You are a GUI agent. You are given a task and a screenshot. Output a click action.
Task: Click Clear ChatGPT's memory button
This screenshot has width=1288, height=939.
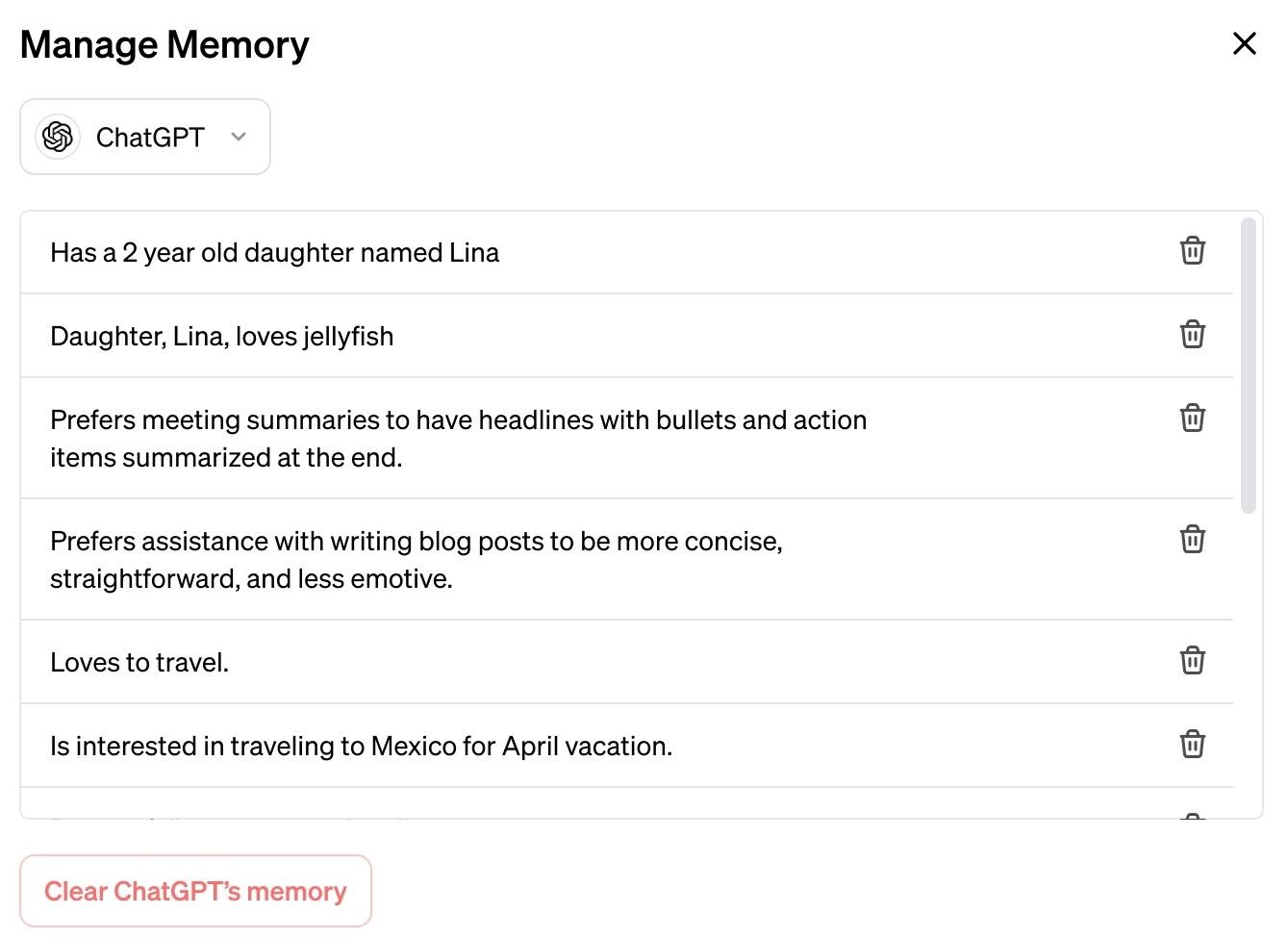point(195,891)
